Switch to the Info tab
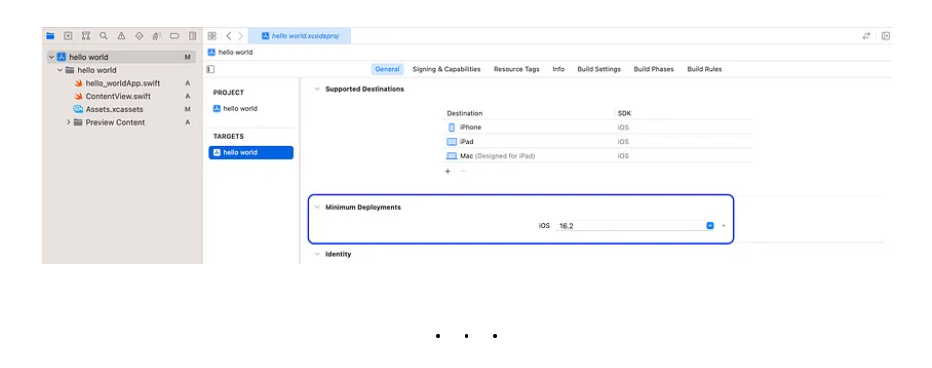The height and width of the screenshot is (368, 932). [x=558, y=69]
